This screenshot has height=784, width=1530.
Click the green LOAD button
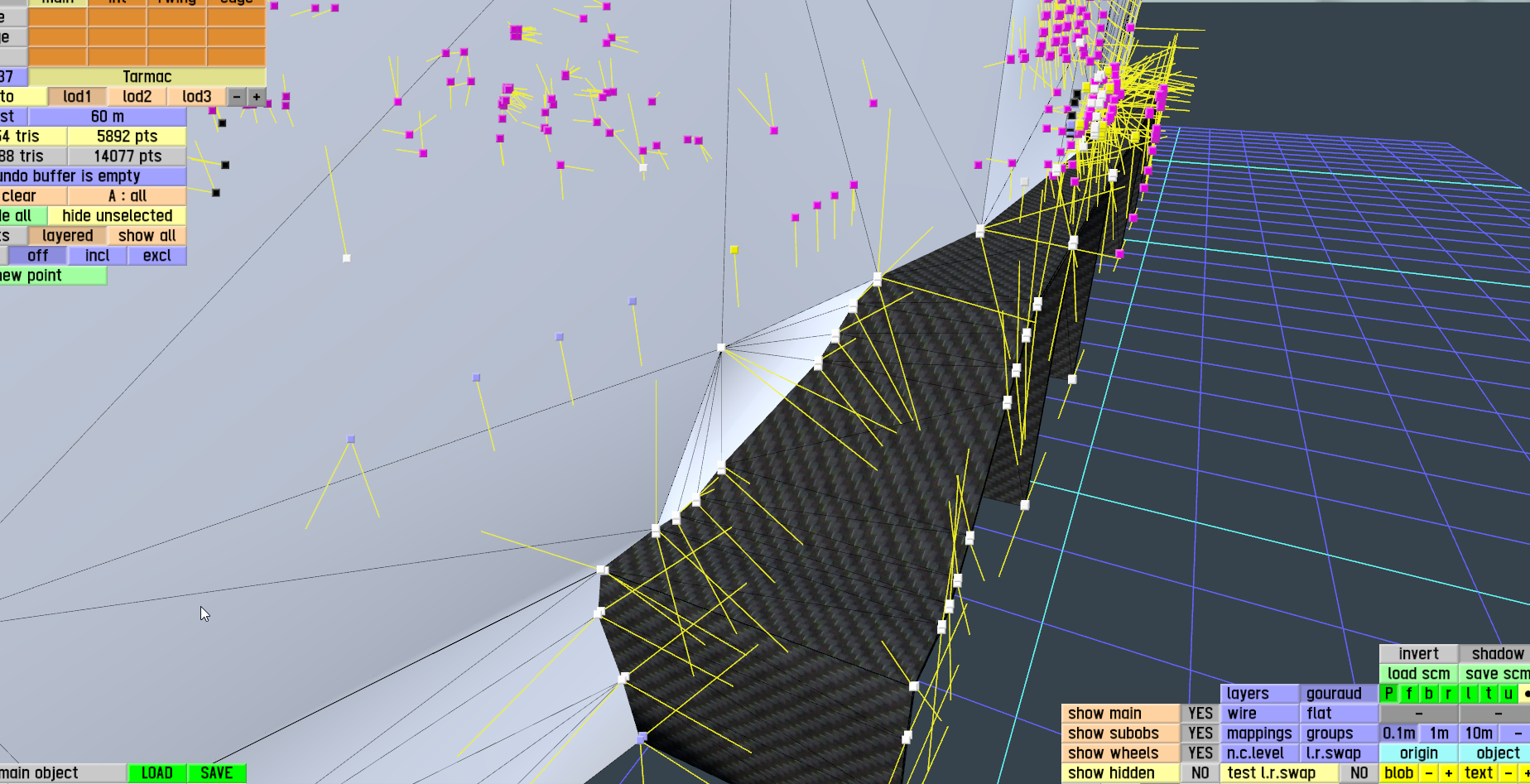coord(157,773)
